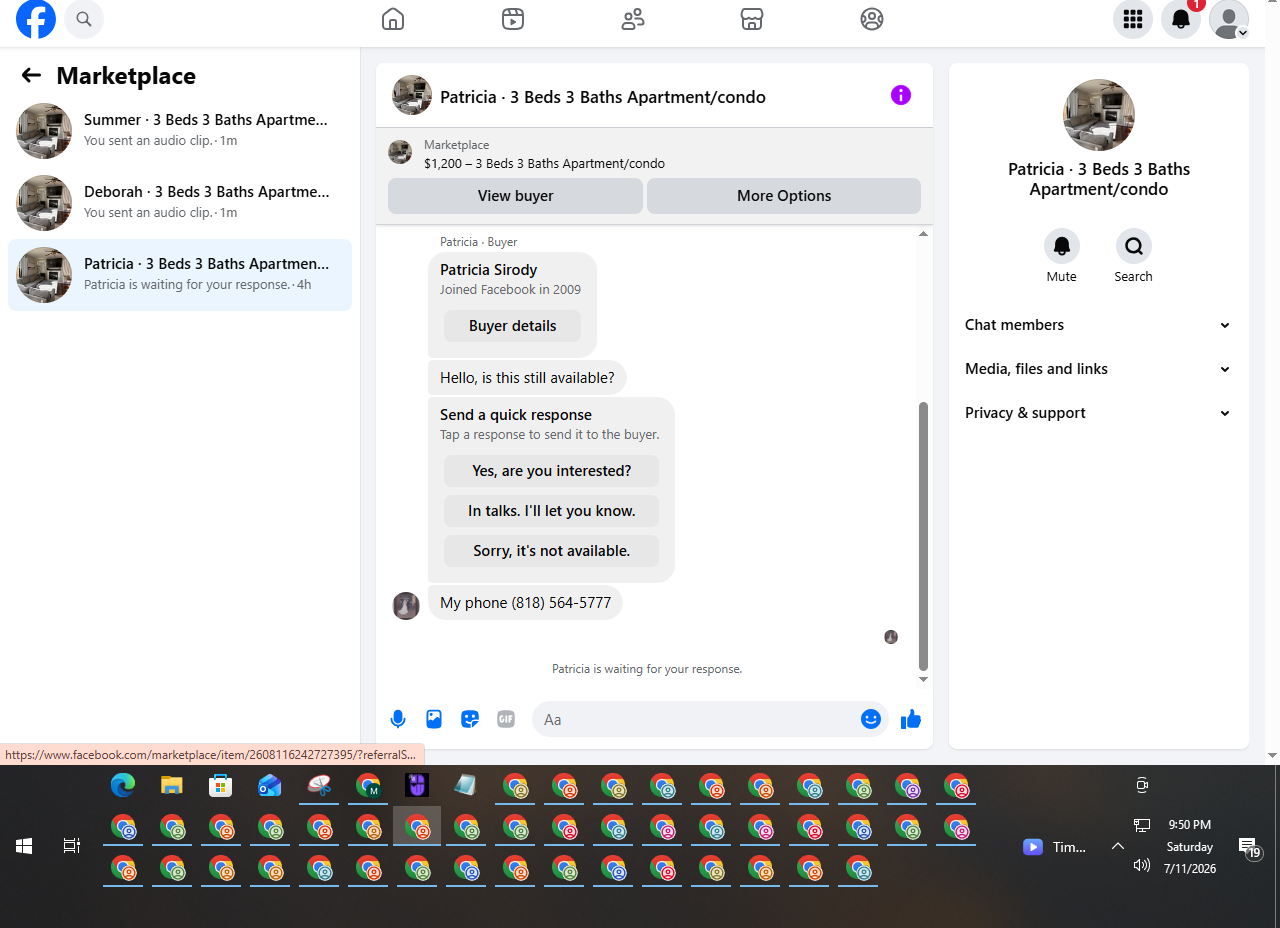The height and width of the screenshot is (928, 1280).
Task: Open the Summer conversation
Action: pos(180,131)
